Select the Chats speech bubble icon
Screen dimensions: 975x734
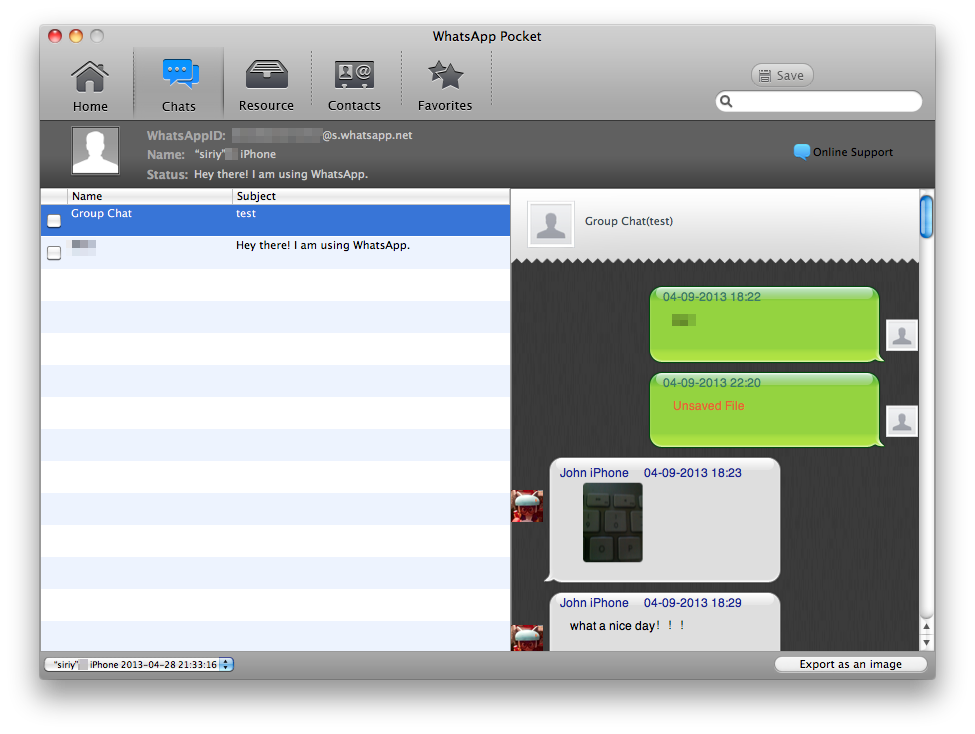coord(179,76)
